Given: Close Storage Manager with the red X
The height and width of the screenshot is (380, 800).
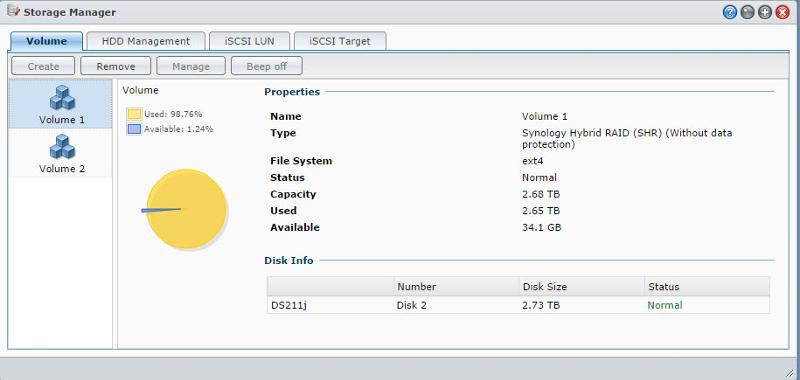Looking at the screenshot, I should tap(782, 12).
